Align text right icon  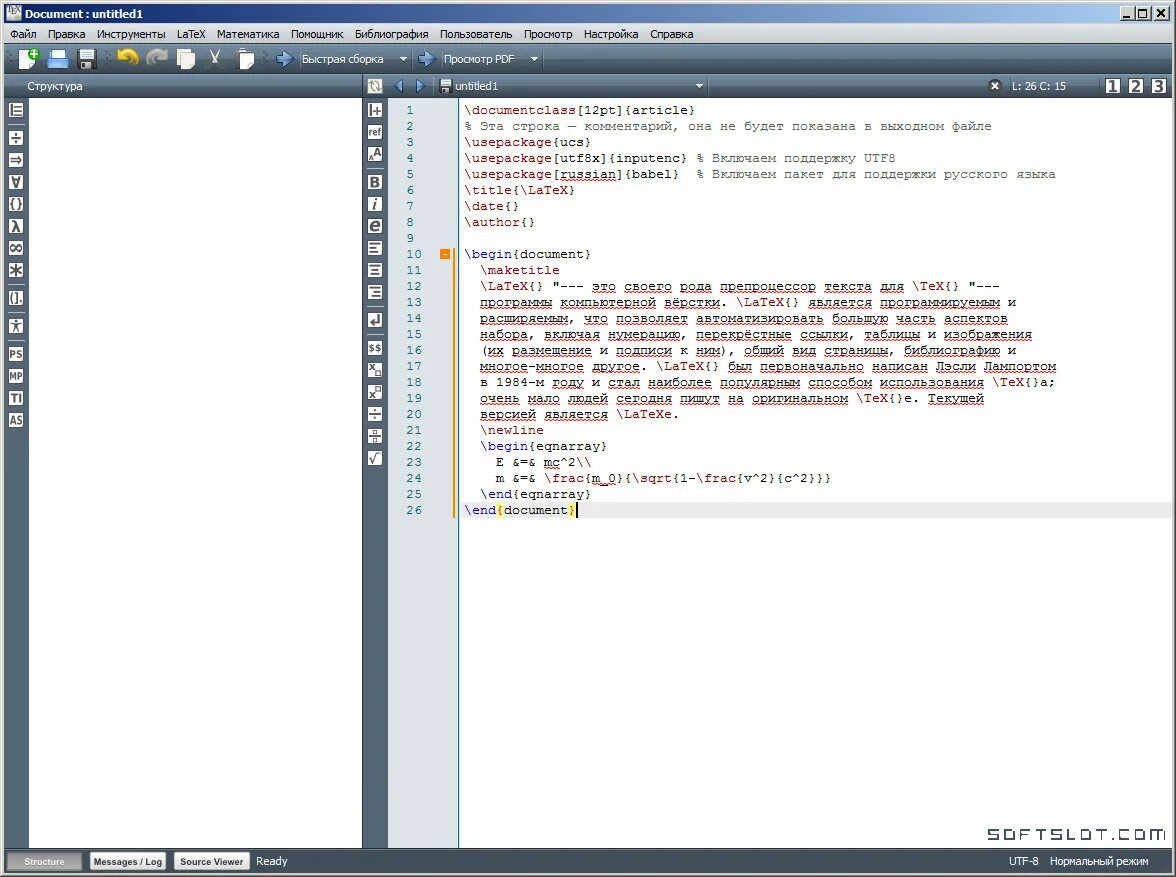375,292
